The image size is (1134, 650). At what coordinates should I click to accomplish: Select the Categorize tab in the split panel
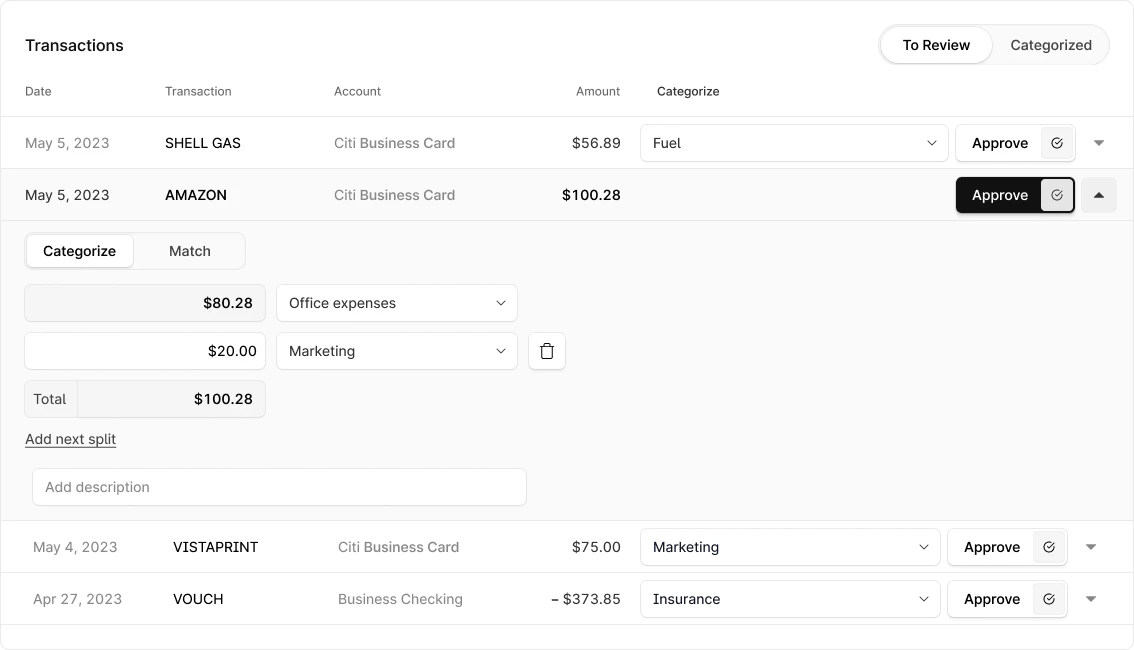(x=79, y=251)
